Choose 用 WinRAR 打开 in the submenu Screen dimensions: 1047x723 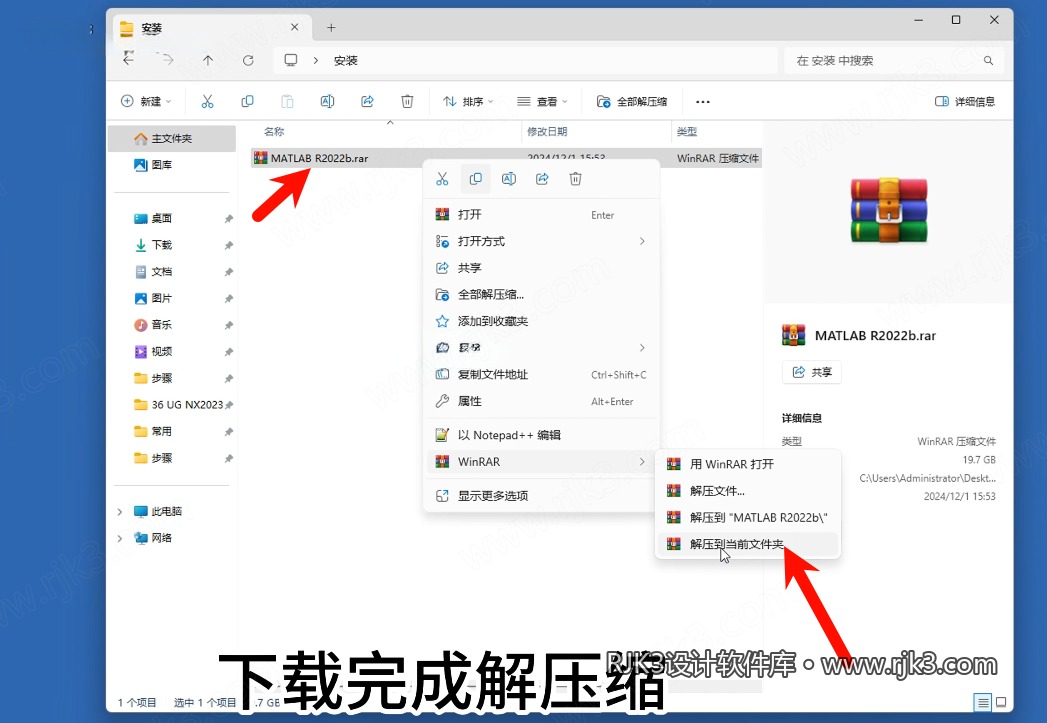(748, 464)
